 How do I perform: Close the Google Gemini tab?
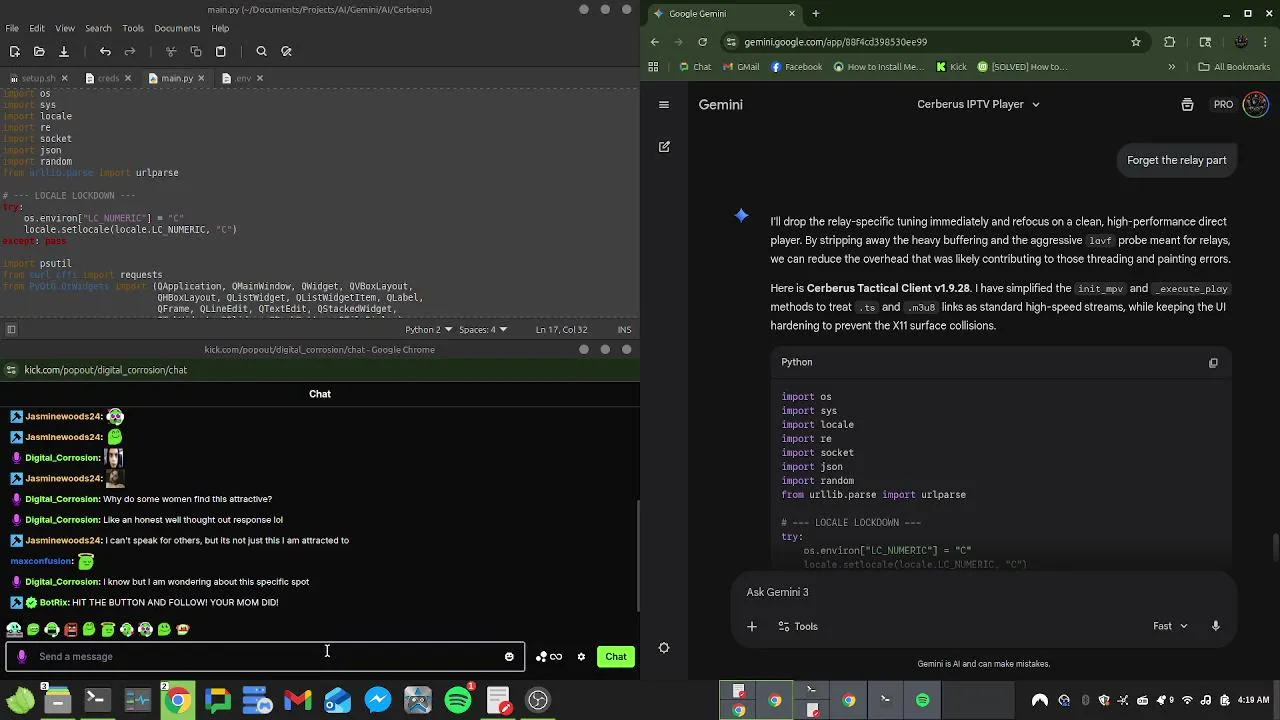(x=792, y=13)
